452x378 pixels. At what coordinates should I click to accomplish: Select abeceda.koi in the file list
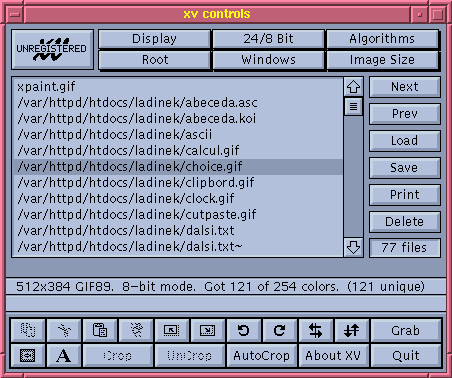178,119
